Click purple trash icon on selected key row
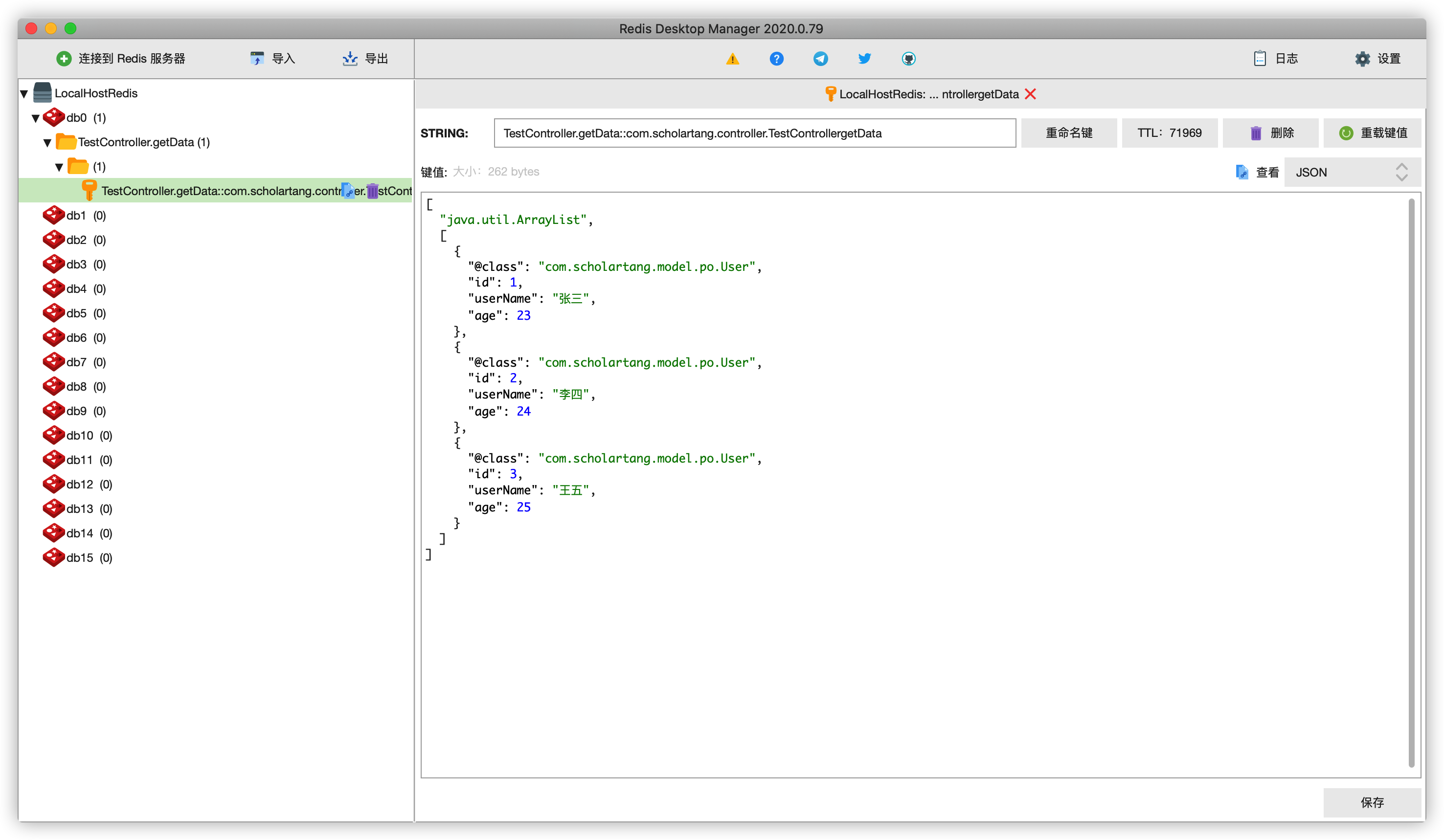 372,191
